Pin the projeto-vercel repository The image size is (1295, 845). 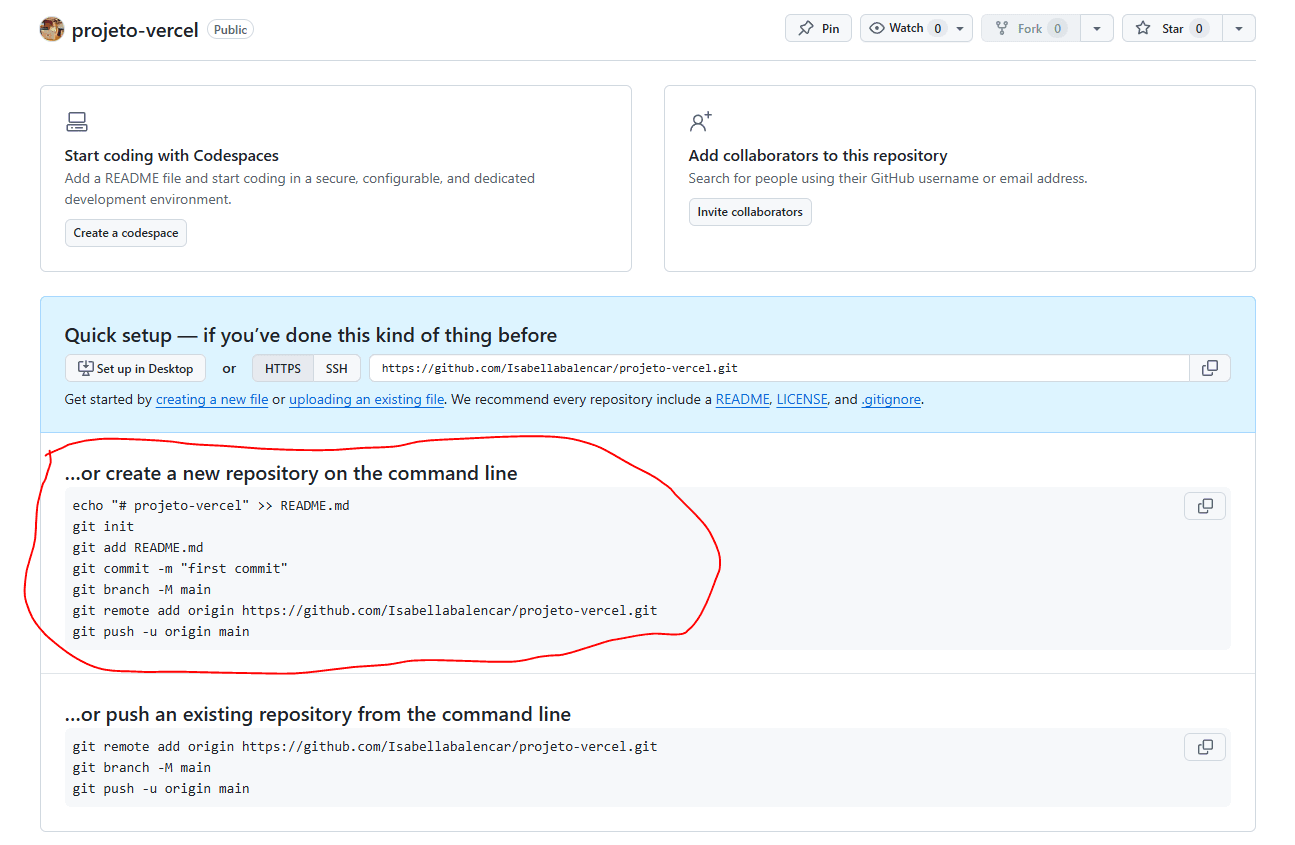pos(817,29)
